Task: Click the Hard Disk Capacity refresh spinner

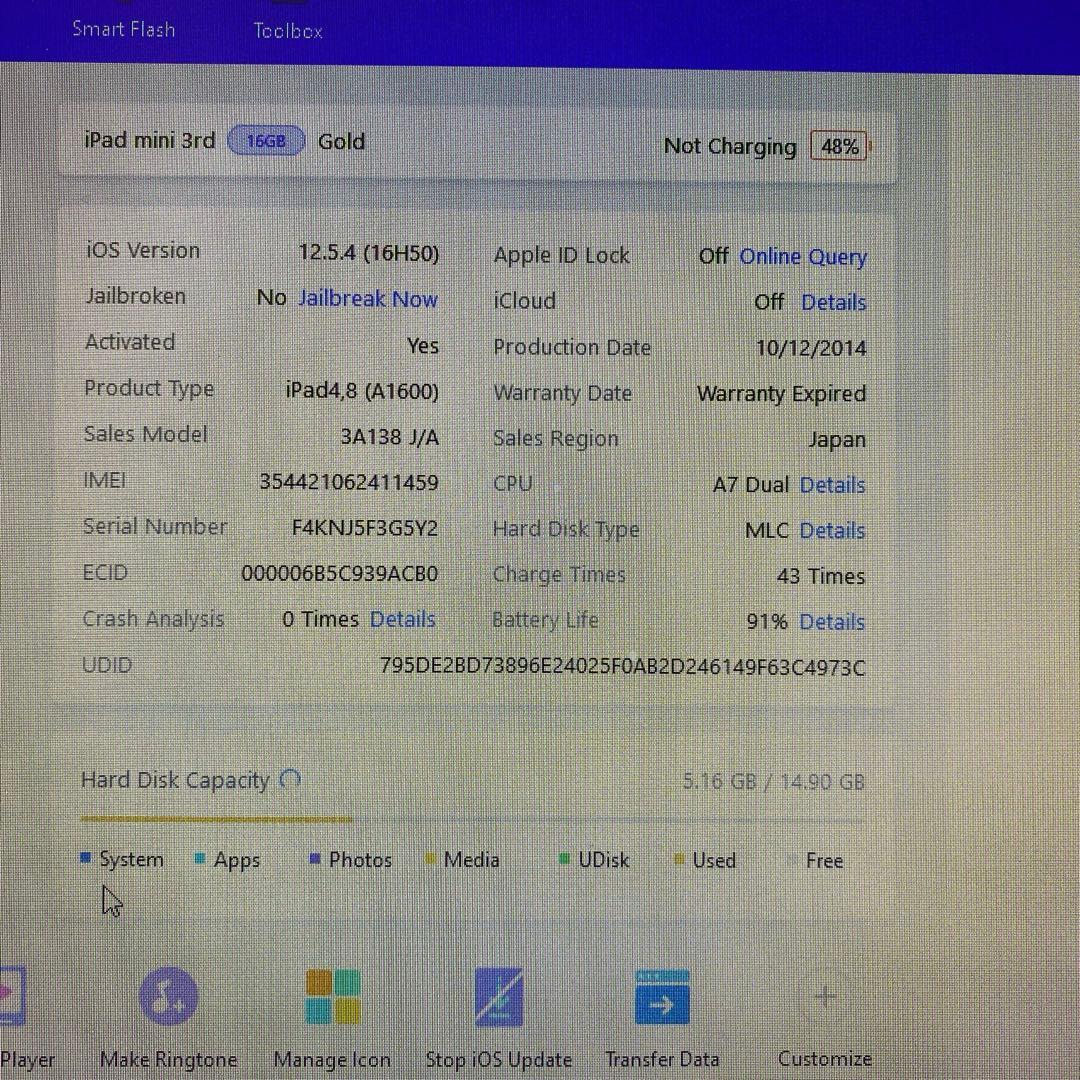Action: pos(290,780)
